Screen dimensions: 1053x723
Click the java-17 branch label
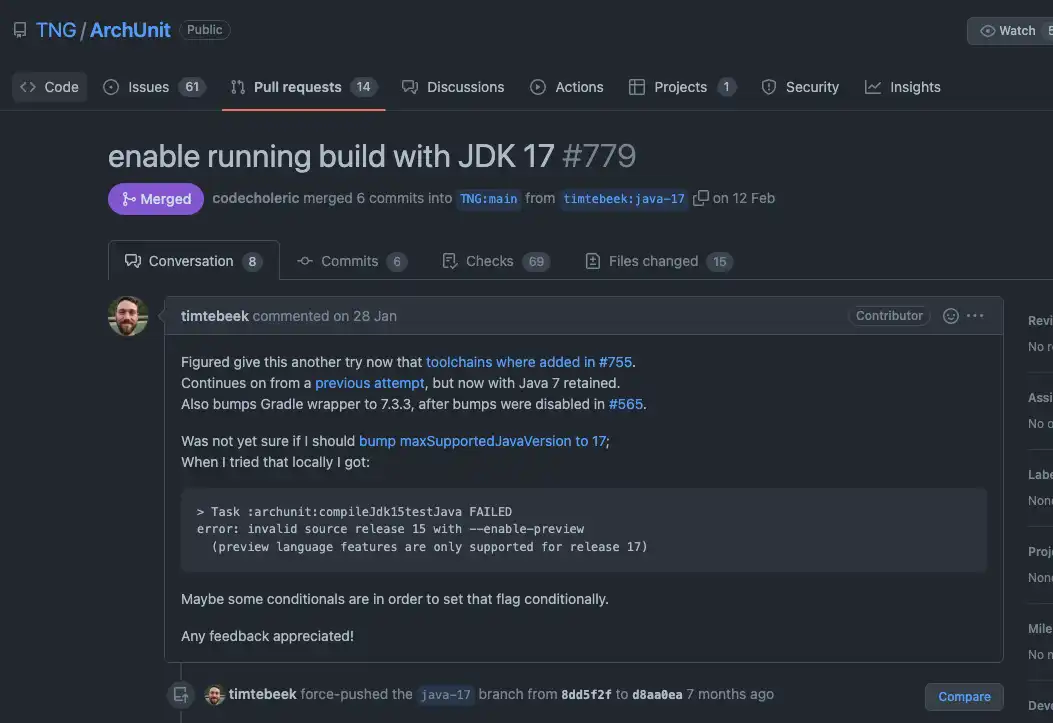[445, 695]
